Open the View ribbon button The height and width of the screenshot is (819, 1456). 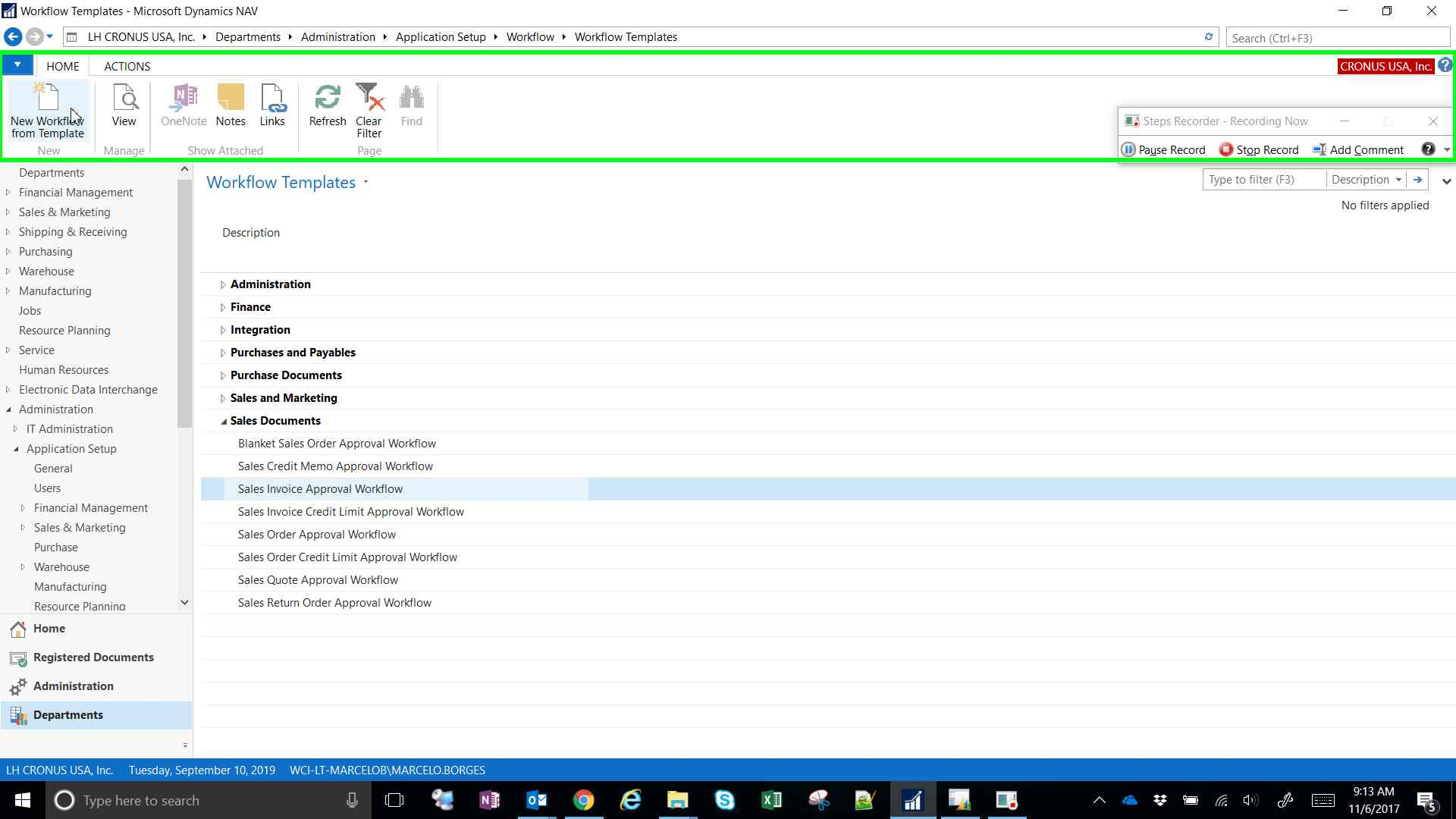click(x=124, y=105)
